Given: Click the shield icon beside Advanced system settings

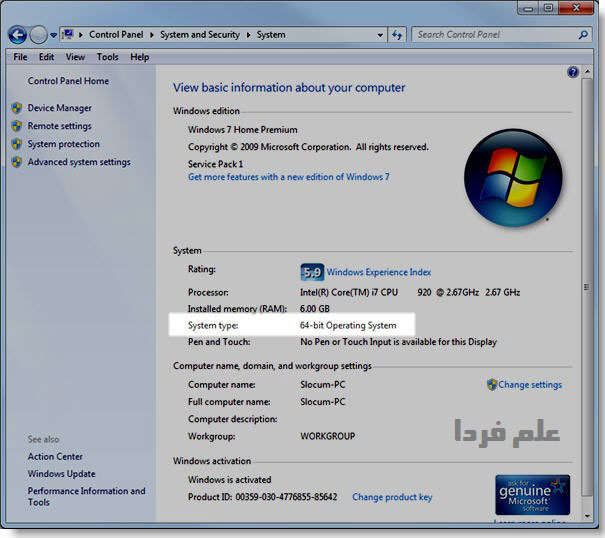Looking at the screenshot, I should click(17, 162).
